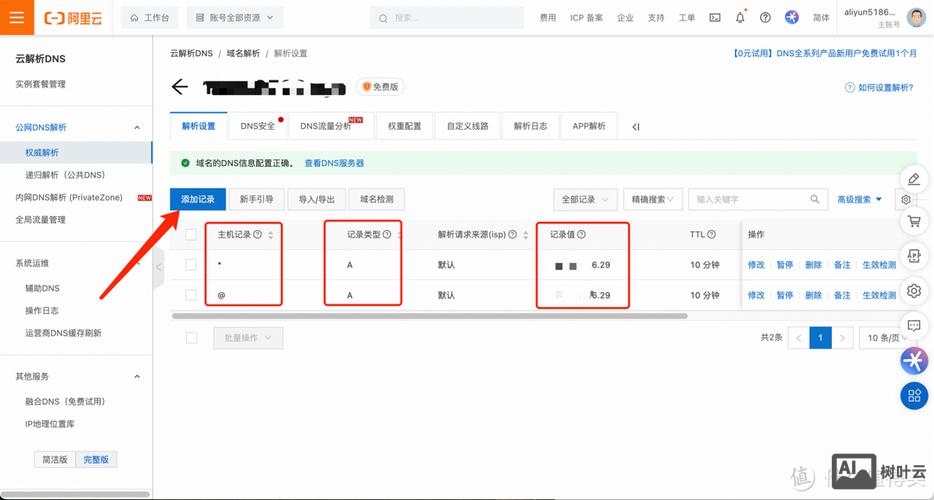Viewport: 934px width, 500px height.
Task: Open the help question mark icon
Action: [765, 18]
